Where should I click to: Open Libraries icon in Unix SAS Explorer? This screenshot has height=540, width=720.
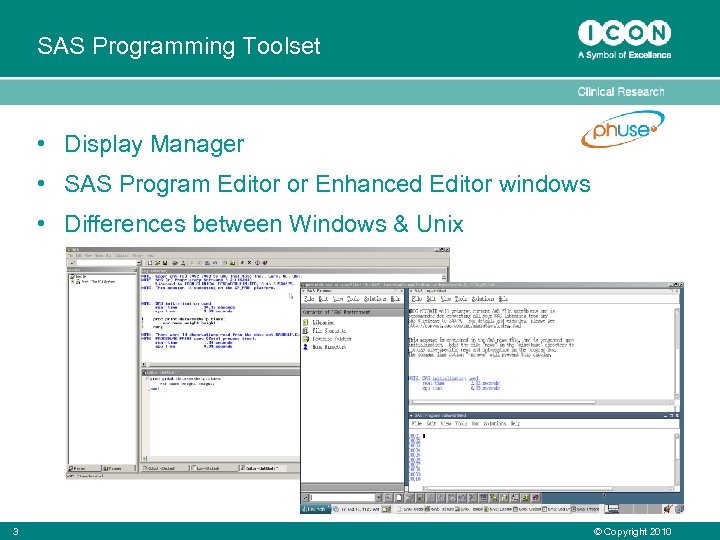pos(306,322)
